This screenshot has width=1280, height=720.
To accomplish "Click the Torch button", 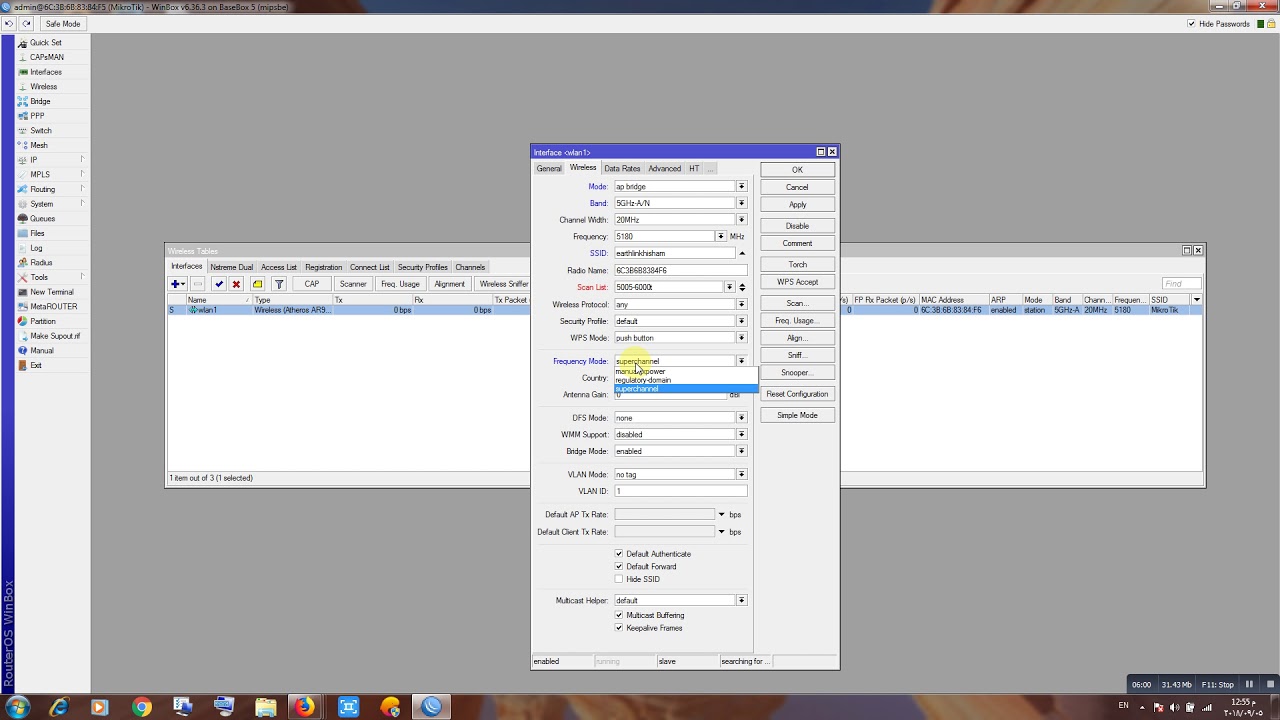I will tap(797, 265).
